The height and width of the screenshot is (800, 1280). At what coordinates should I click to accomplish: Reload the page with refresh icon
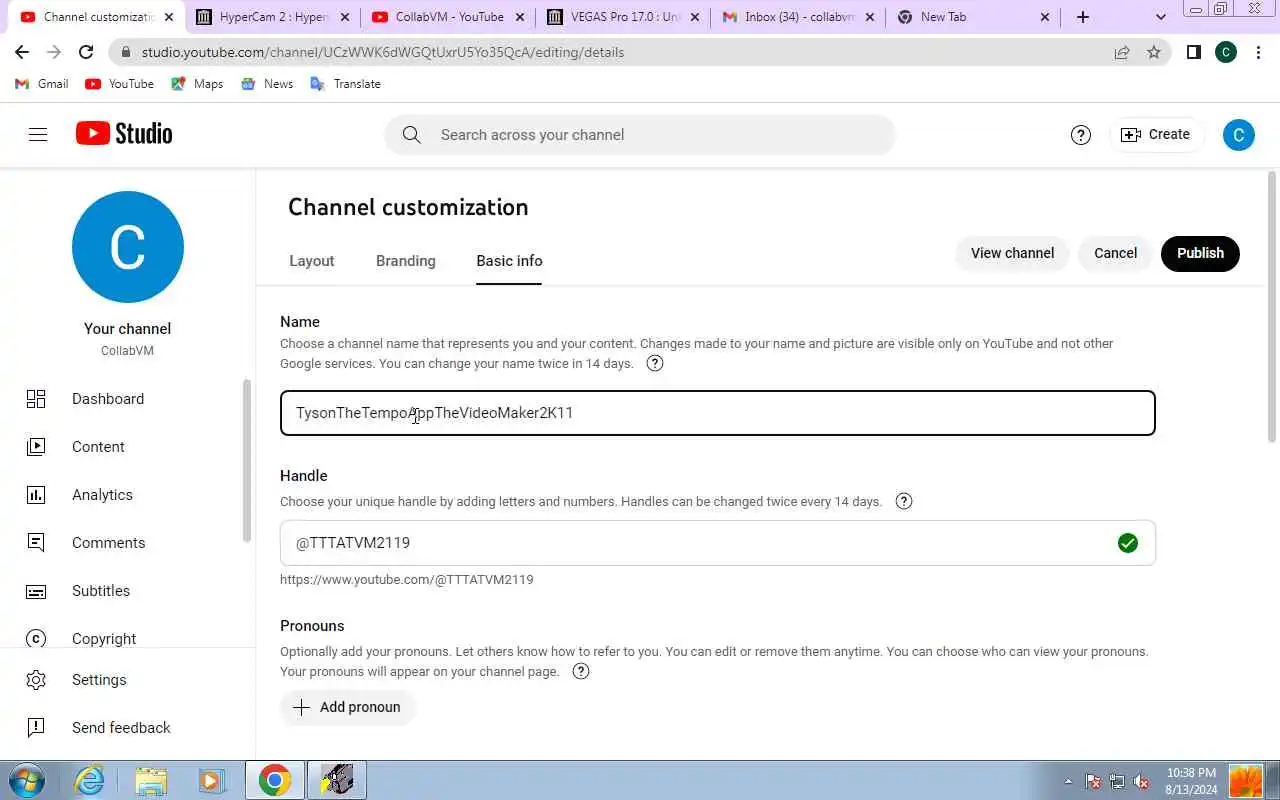(x=86, y=52)
